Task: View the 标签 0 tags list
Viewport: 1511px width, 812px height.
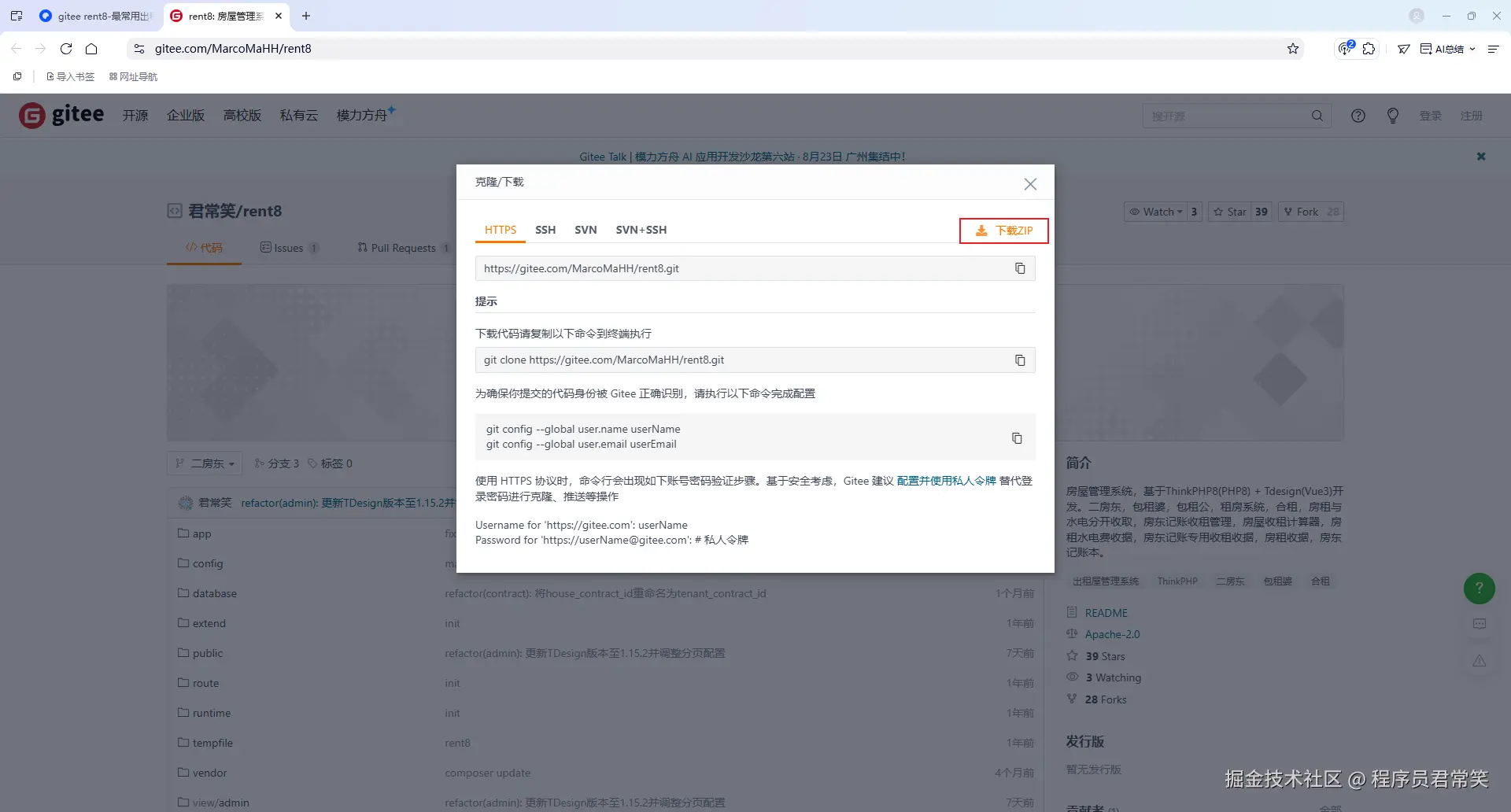Action: [x=331, y=463]
